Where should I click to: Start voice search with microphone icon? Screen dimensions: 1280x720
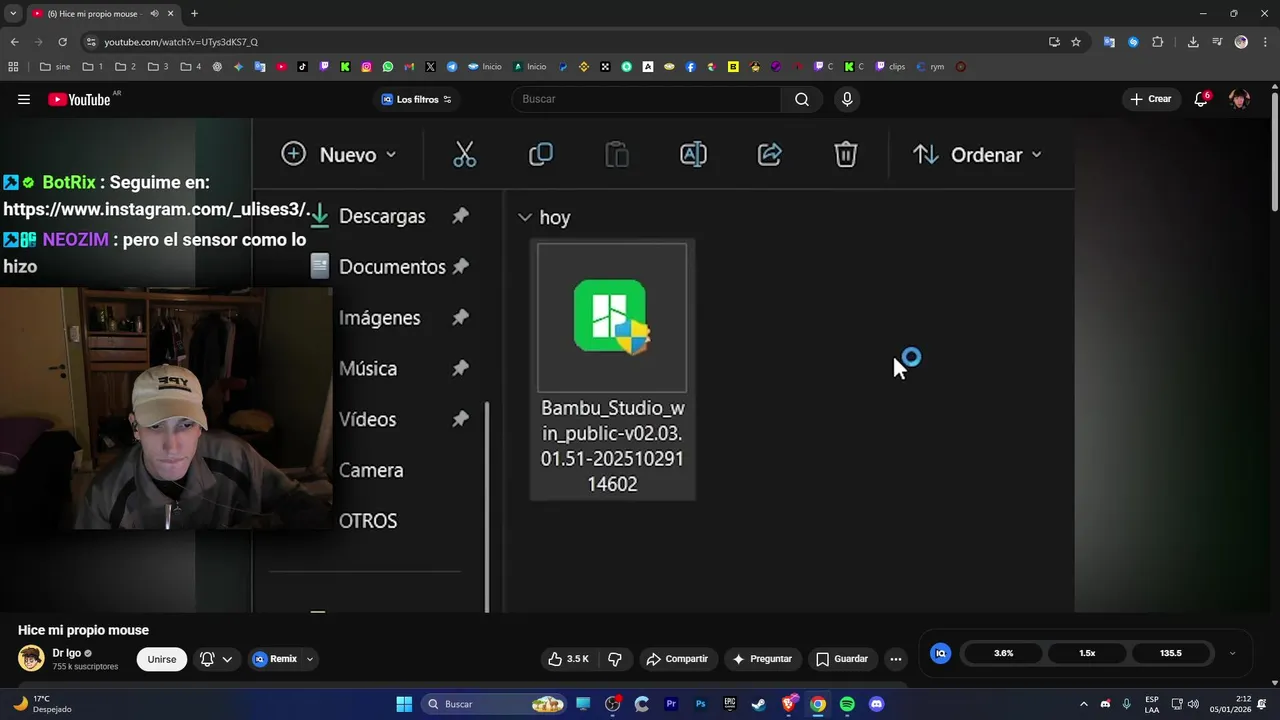[x=847, y=99]
